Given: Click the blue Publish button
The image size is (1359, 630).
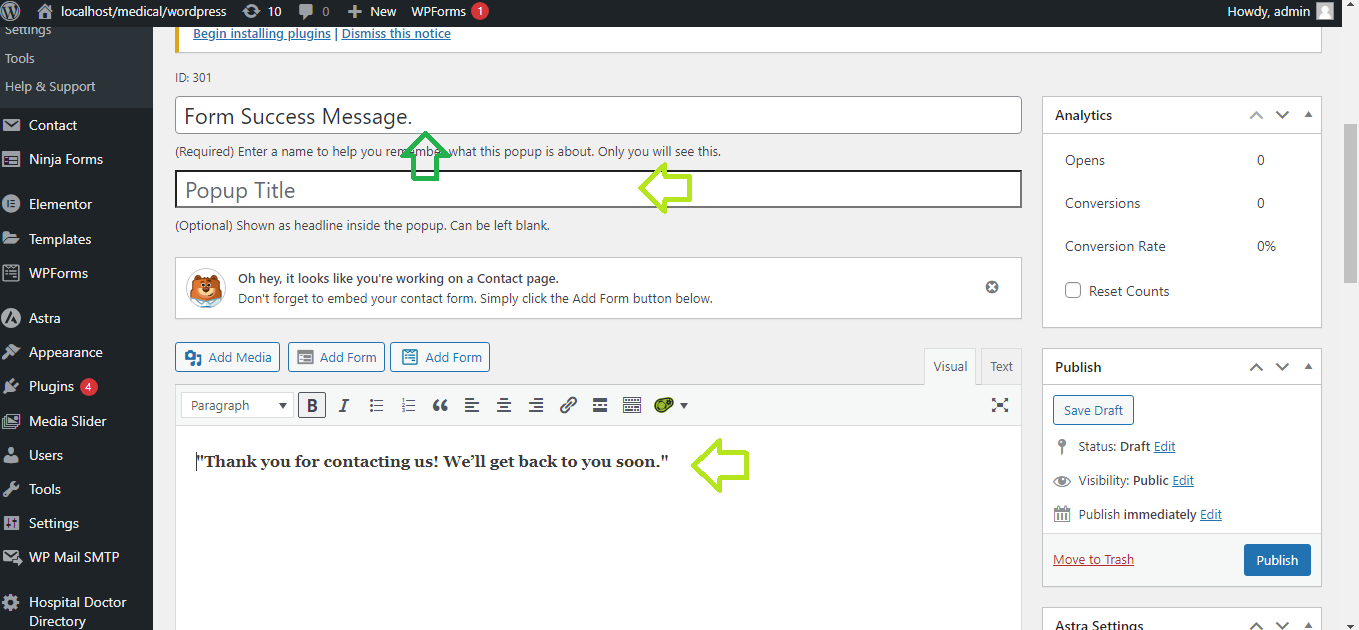Looking at the screenshot, I should [1277, 560].
